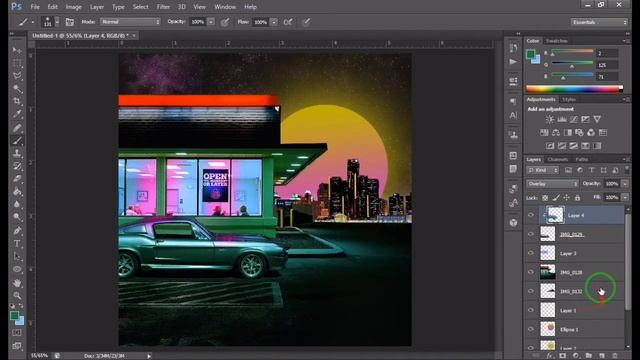Switch to the Channels tab
Image resolution: width=640 pixels, height=360 pixels.
click(558, 159)
